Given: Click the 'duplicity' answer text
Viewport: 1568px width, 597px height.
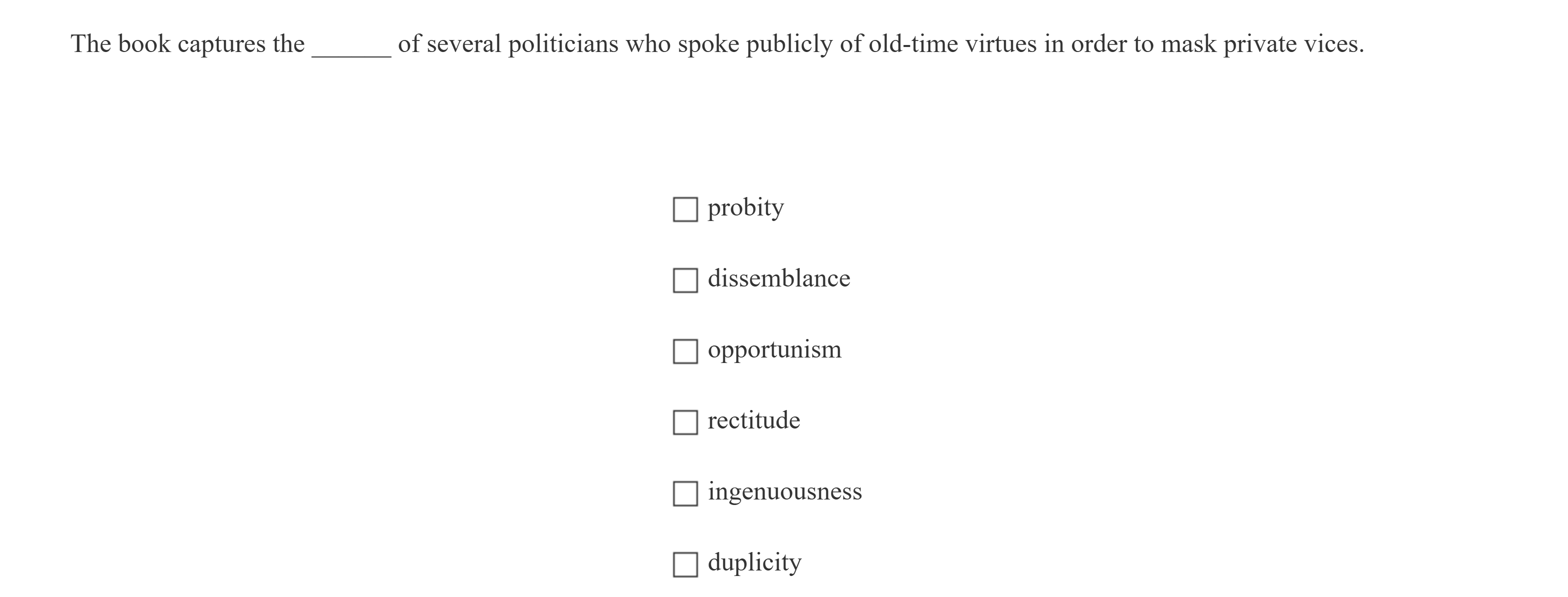Looking at the screenshot, I should [754, 563].
